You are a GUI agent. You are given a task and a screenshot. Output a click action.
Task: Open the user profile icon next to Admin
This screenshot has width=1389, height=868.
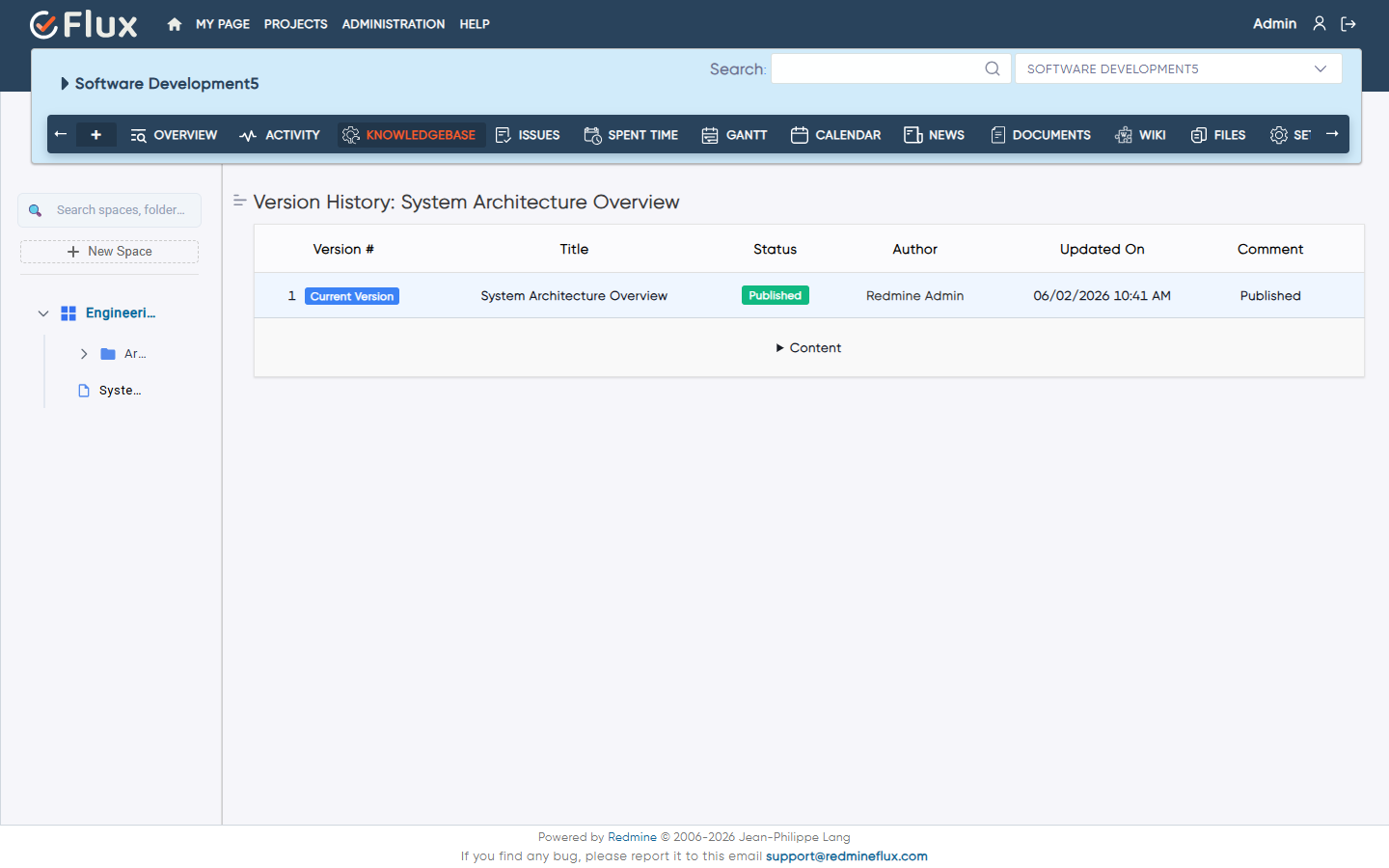(x=1320, y=23)
